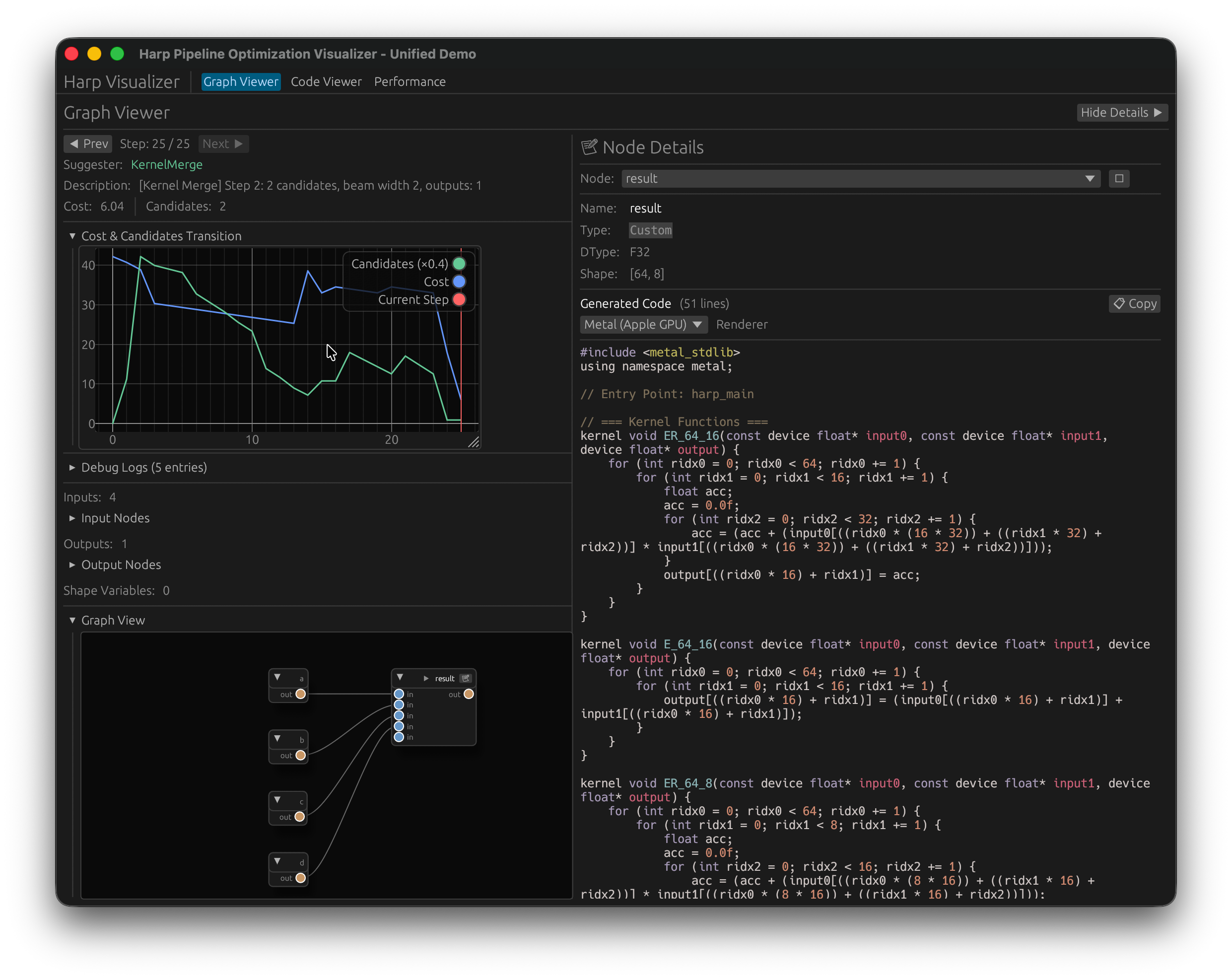Click the result node's orange out pin

[x=469, y=694]
